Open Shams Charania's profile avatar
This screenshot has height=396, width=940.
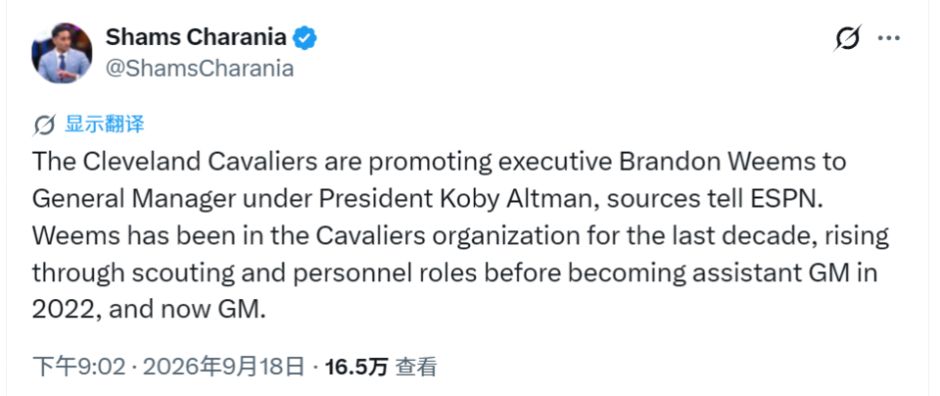(x=62, y=53)
